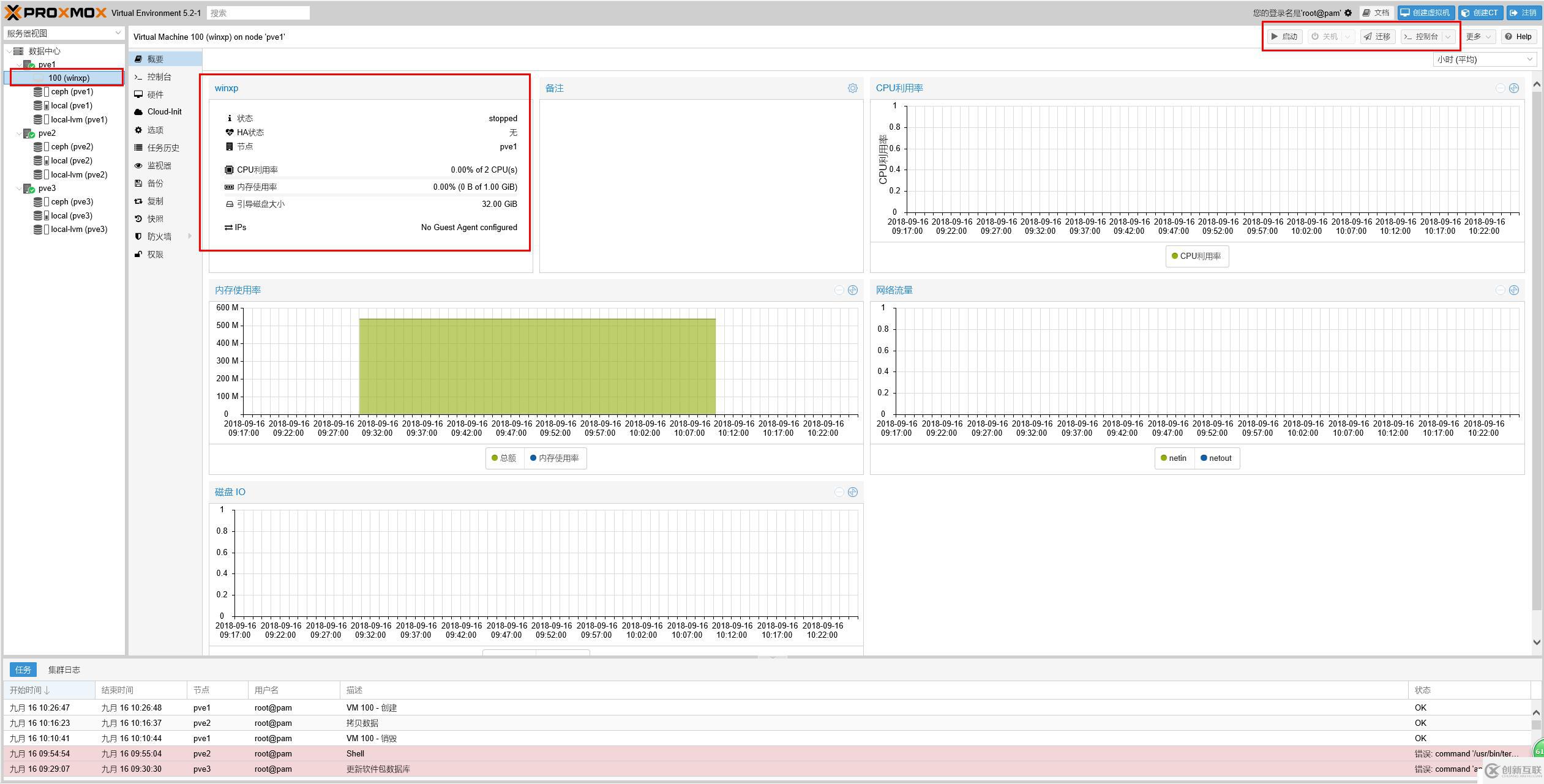This screenshot has height=784, width=1544.
Task: Click plus icon on network traffic chart
Action: point(1514,290)
